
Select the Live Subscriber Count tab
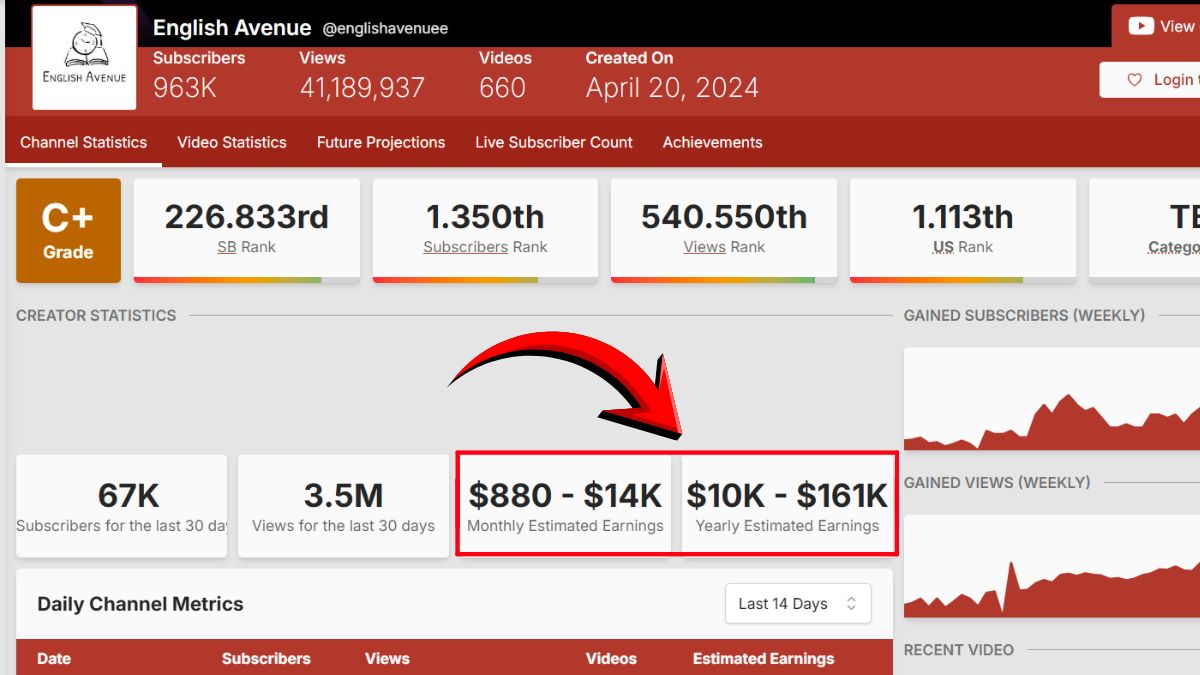point(553,142)
